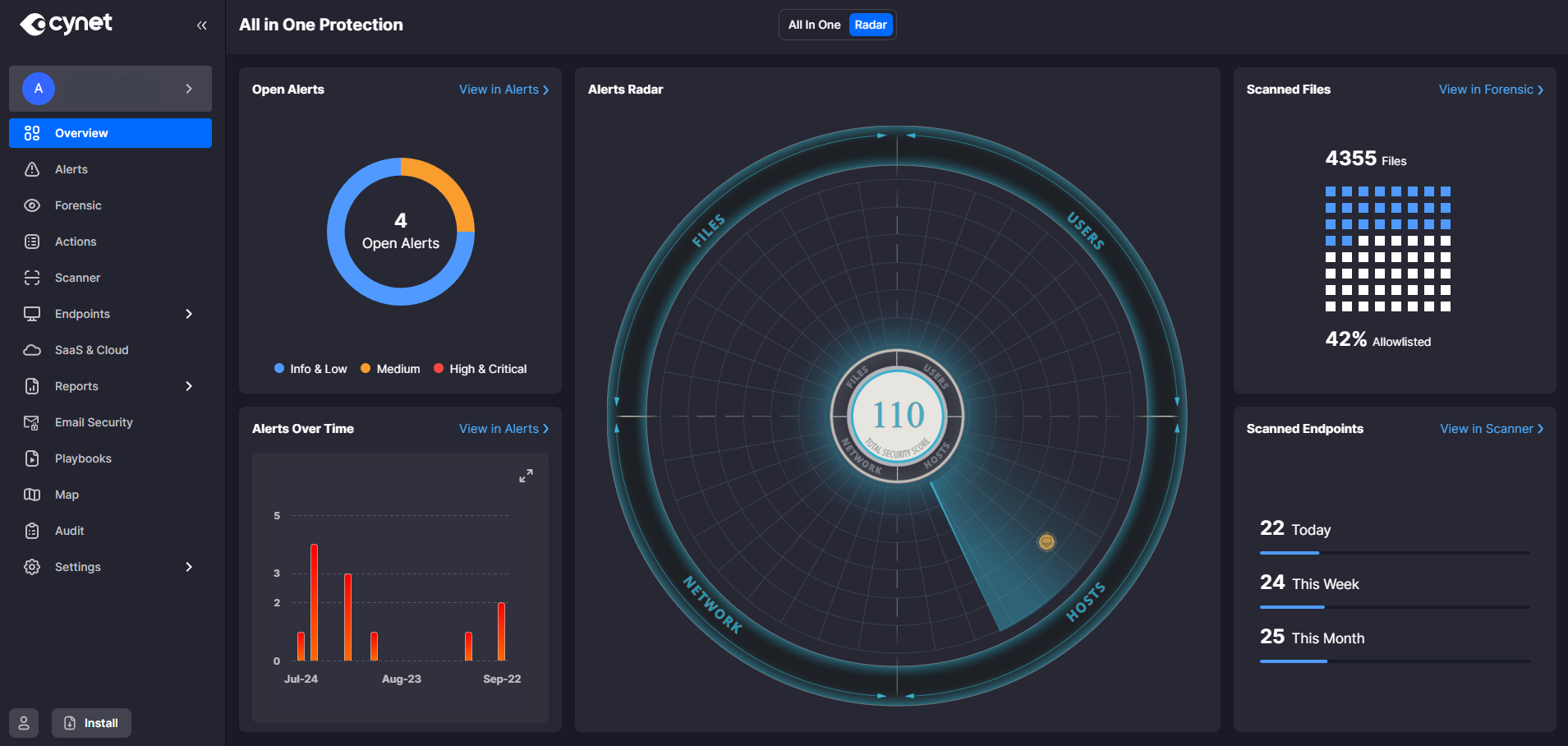Click the Cynet logo
Viewport: 1568px width, 746px height.
66,24
